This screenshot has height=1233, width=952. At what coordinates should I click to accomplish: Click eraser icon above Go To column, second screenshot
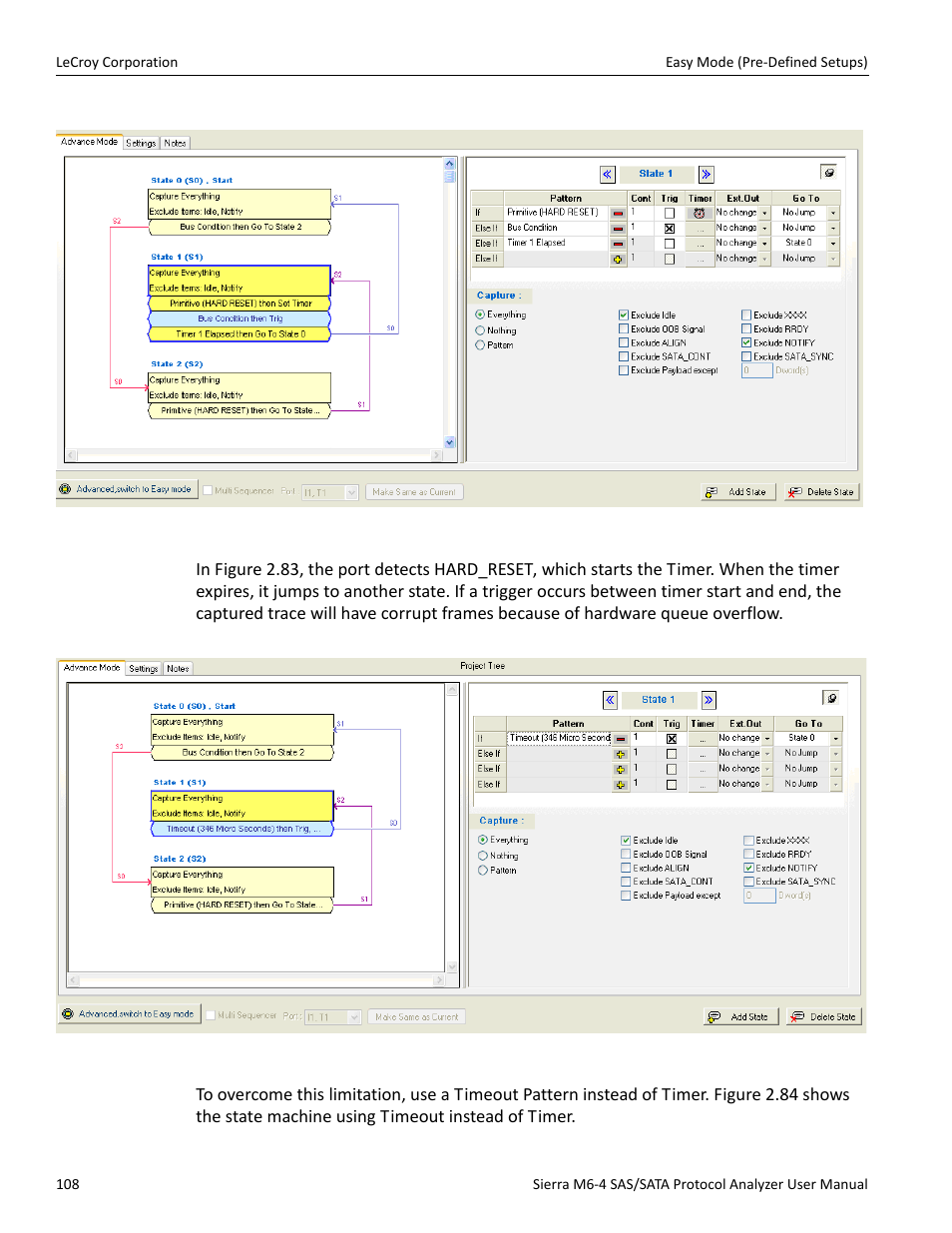click(x=831, y=698)
